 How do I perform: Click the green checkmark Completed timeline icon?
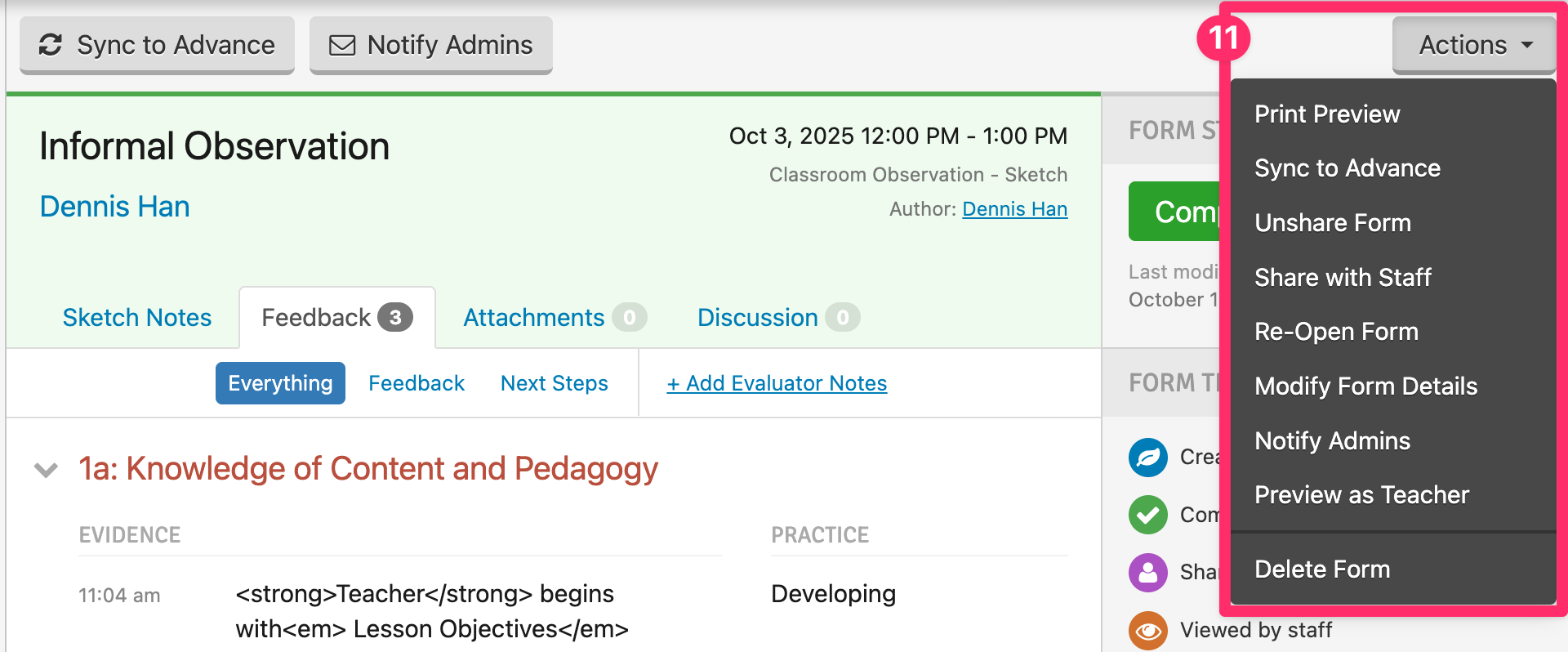coord(1148,515)
